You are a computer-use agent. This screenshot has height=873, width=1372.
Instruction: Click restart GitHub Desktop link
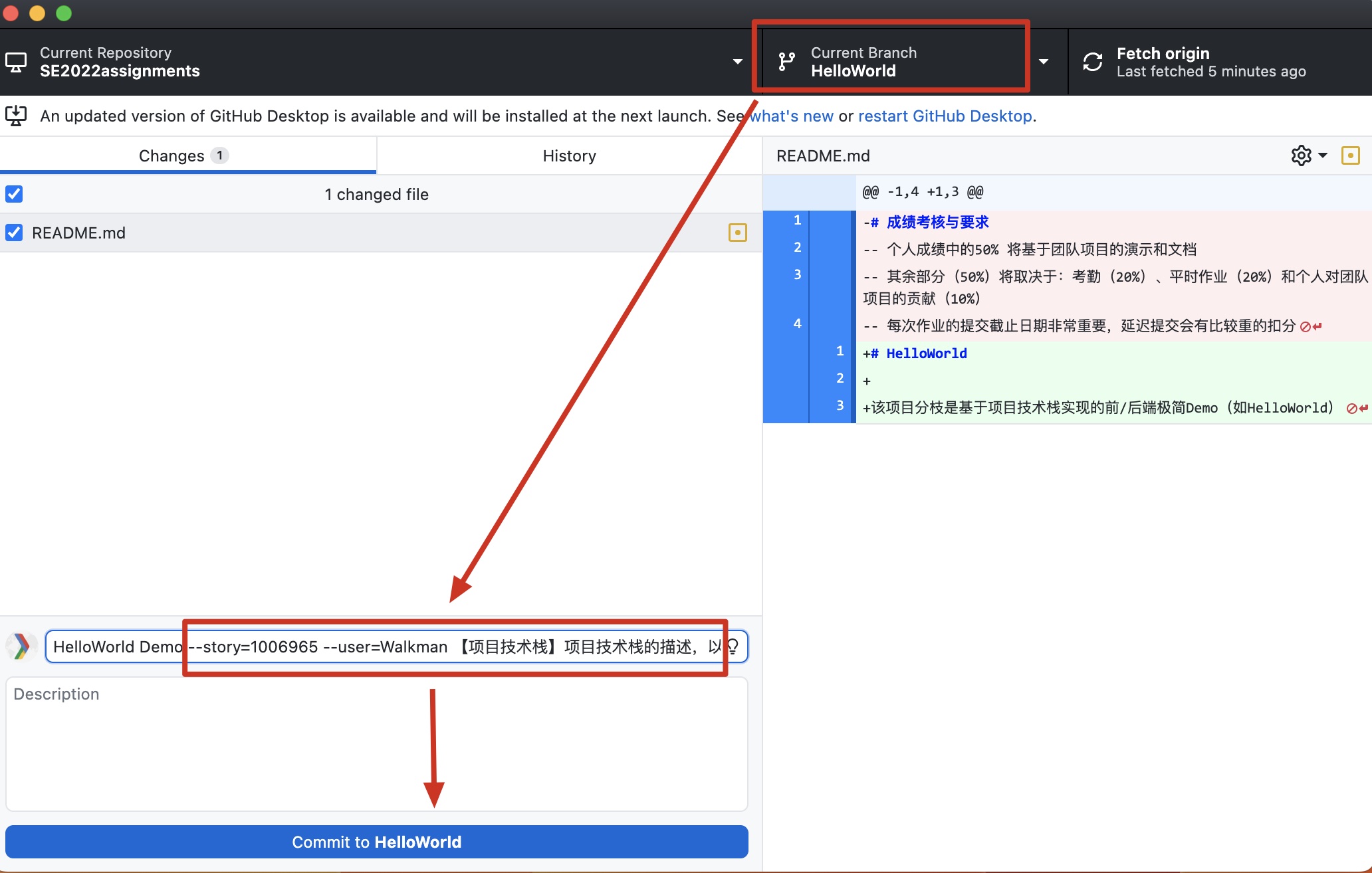(945, 116)
